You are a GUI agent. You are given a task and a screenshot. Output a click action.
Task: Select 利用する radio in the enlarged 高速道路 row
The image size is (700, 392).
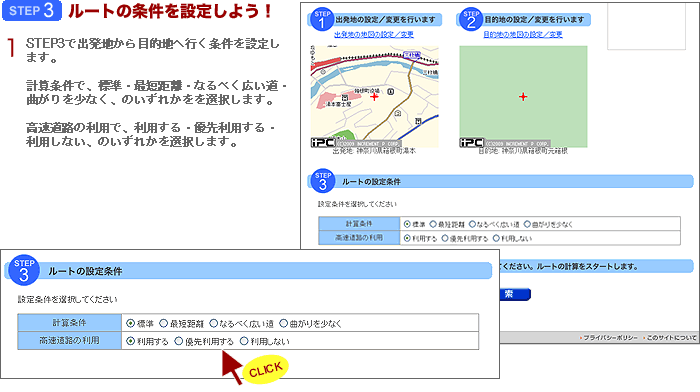(130, 341)
